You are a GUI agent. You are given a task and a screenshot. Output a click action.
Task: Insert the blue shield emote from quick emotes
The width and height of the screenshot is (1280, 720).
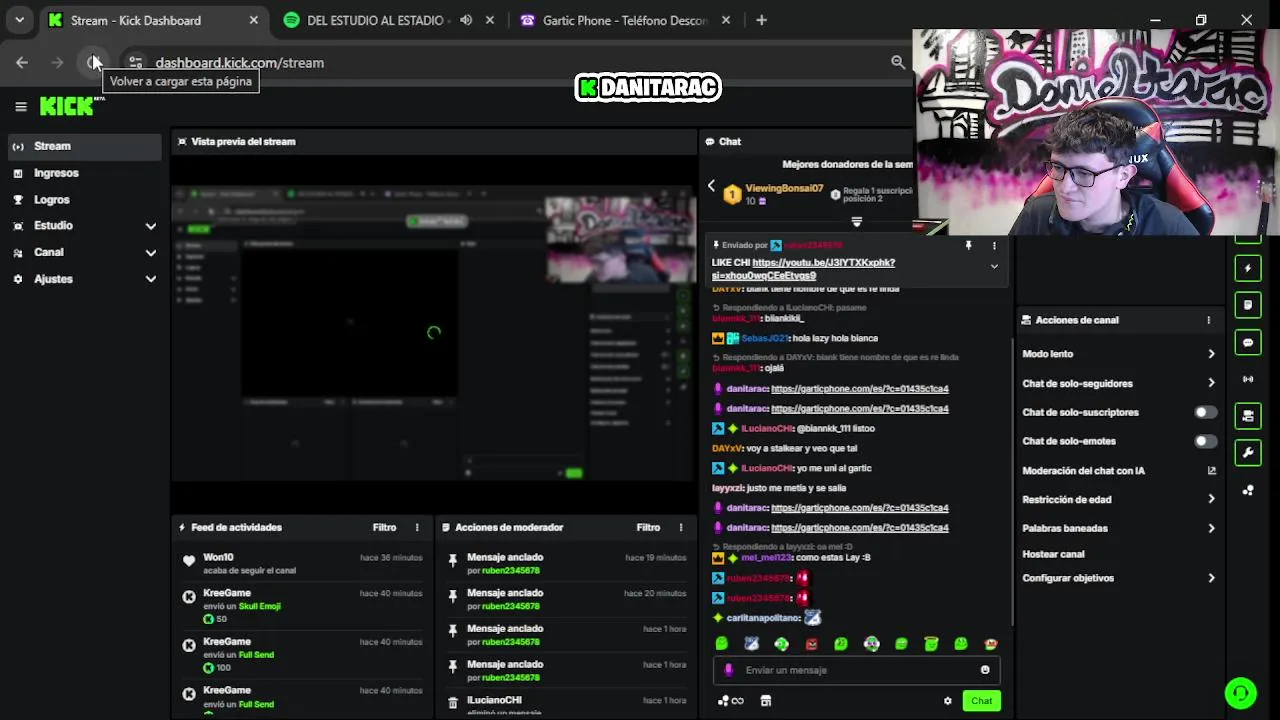(x=751, y=644)
